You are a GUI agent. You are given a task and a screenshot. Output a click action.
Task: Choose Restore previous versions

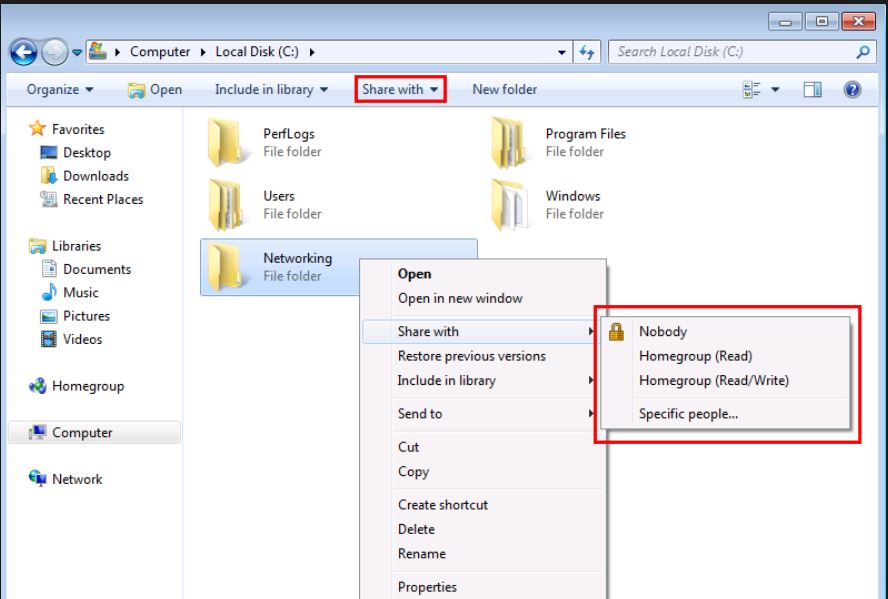(484, 356)
